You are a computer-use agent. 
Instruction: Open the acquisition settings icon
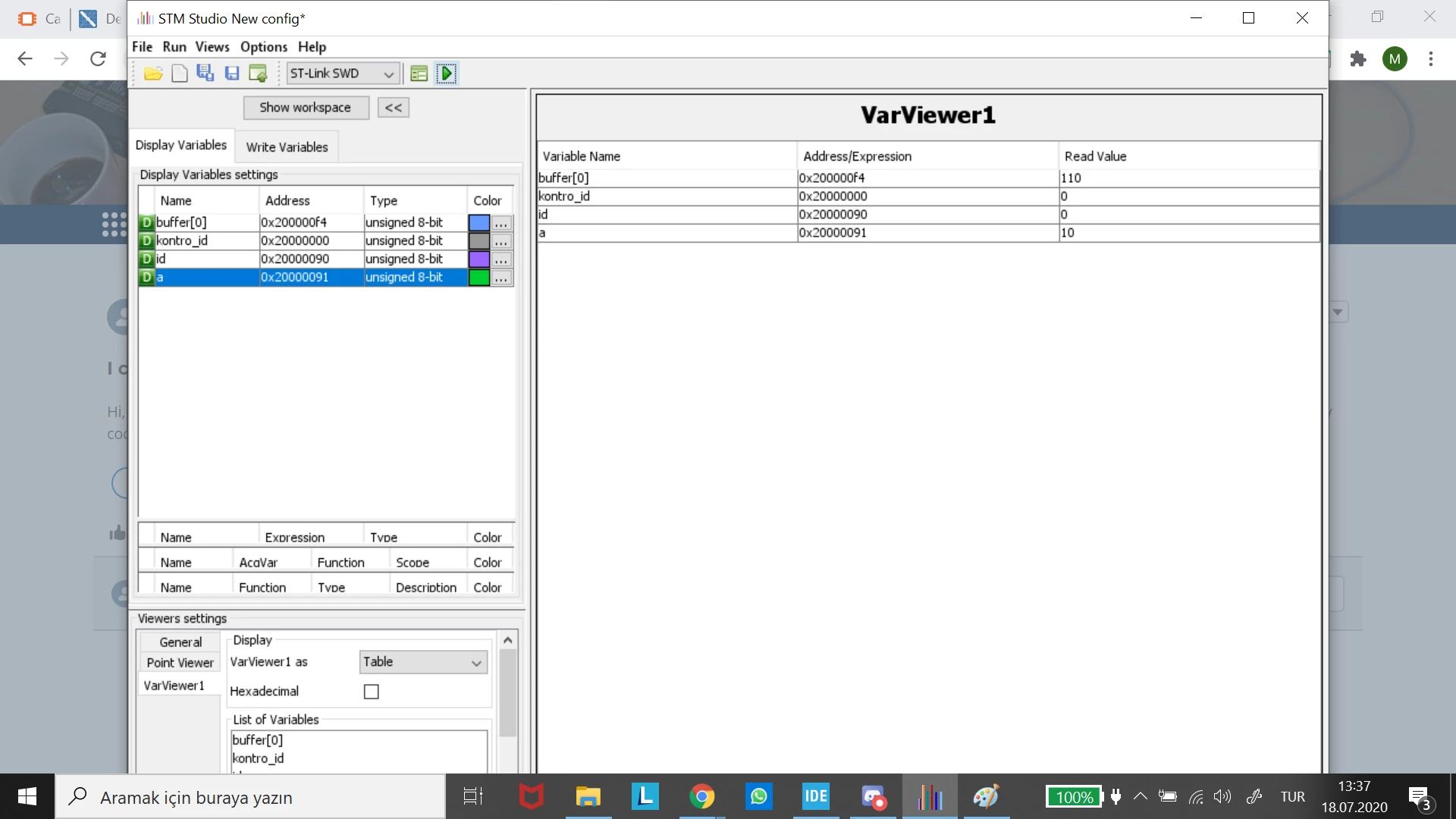click(419, 74)
